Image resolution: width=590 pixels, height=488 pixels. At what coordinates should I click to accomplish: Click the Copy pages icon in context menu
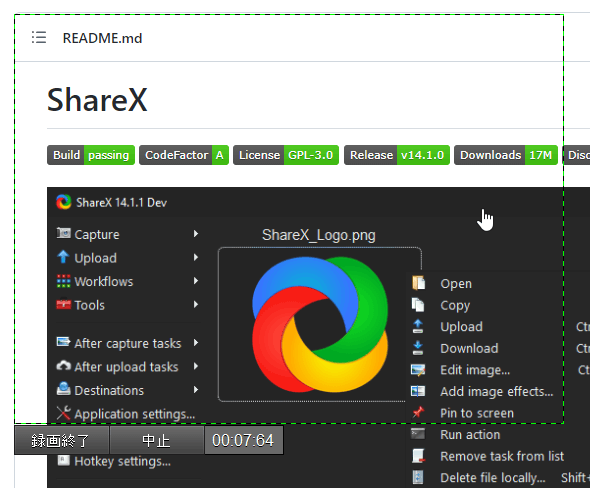[418, 305]
